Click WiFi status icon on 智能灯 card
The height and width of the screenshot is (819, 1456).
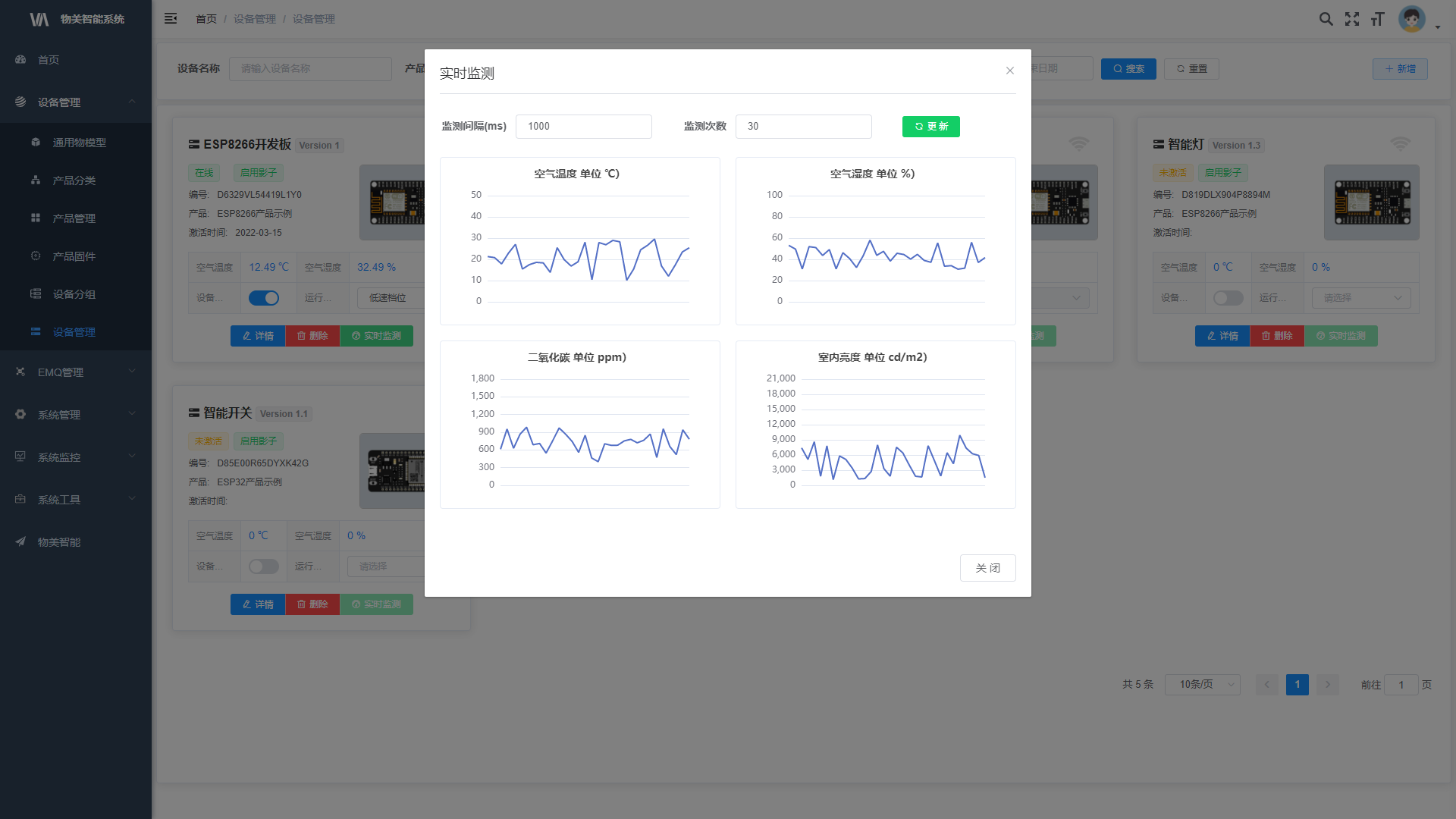[x=1400, y=143]
